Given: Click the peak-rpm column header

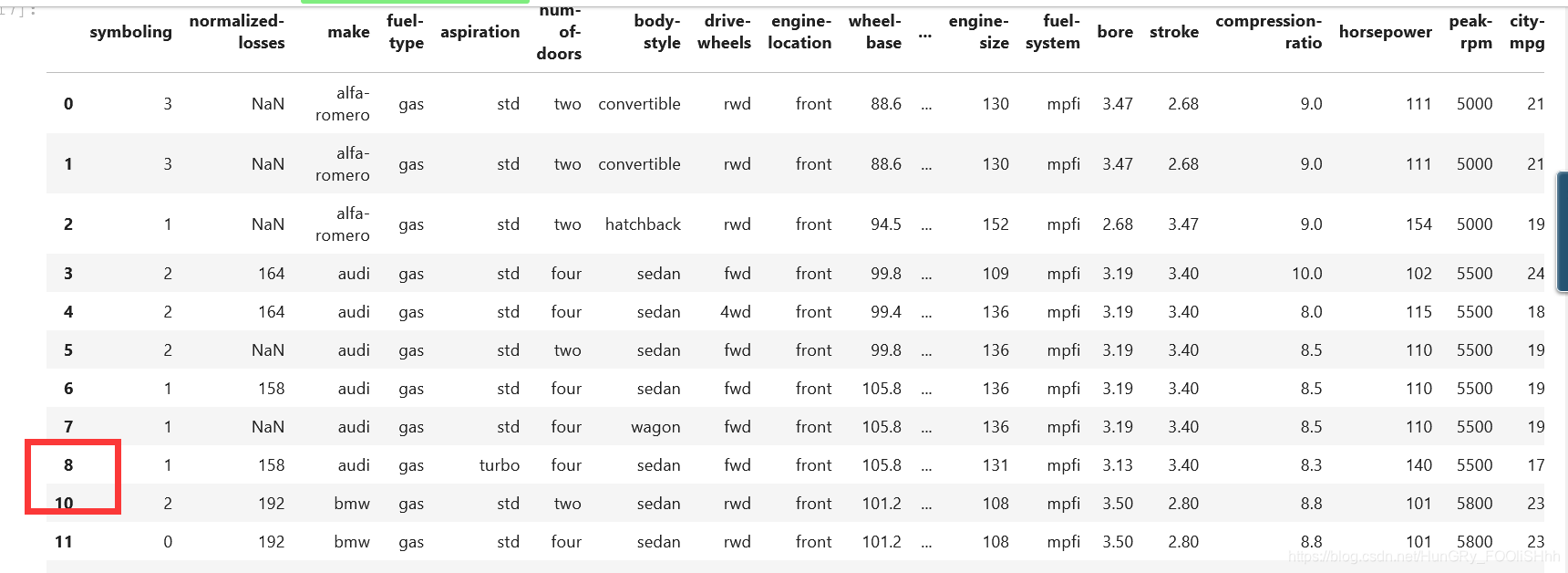Looking at the screenshot, I should coord(1471,32).
